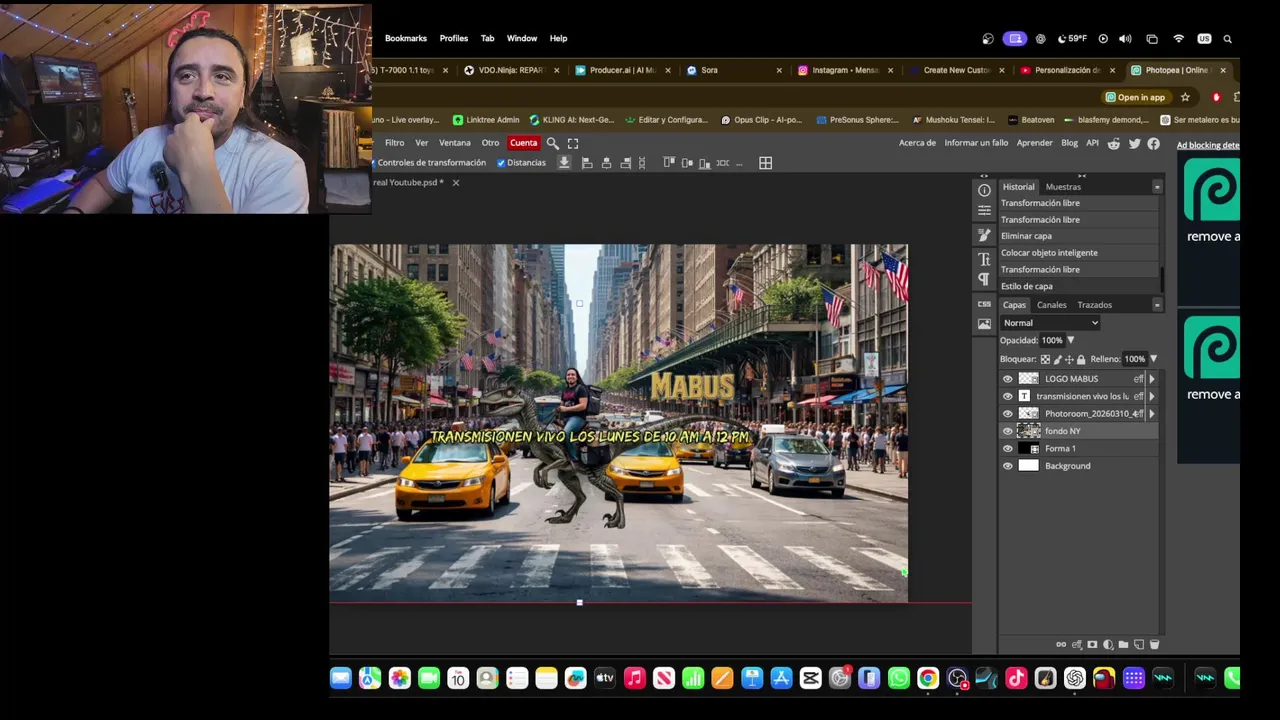The width and height of the screenshot is (1280, 720).
Task: Open the grid icon in the options bar
Action: coord(765,163)
